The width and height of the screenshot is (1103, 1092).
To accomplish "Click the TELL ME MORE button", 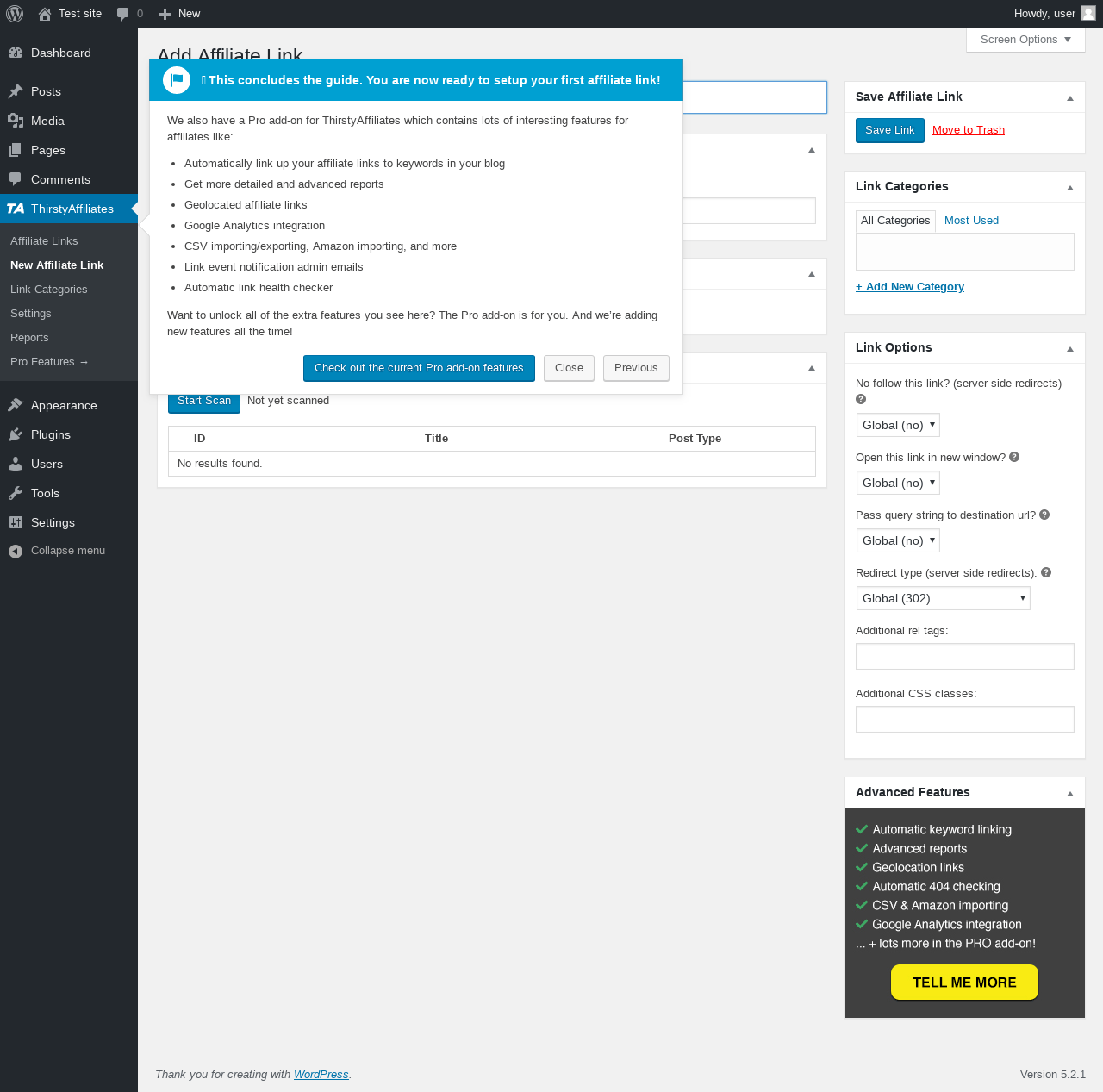I will coord(964,983).
